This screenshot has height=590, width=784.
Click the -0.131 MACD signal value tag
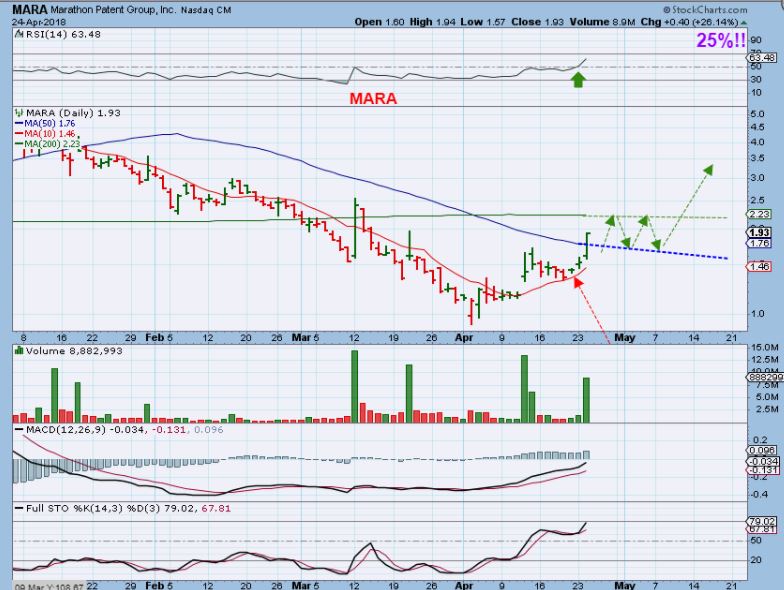(762, 470)
